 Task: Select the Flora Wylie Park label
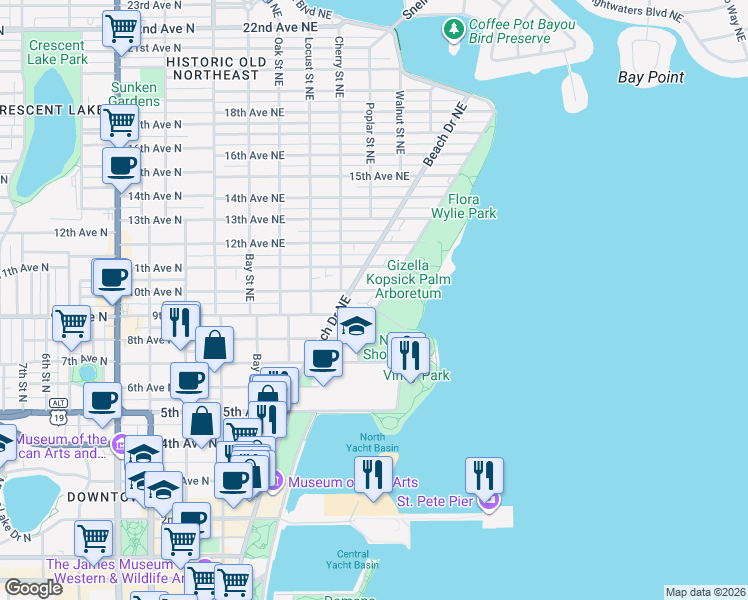click(x=464, y=206)
